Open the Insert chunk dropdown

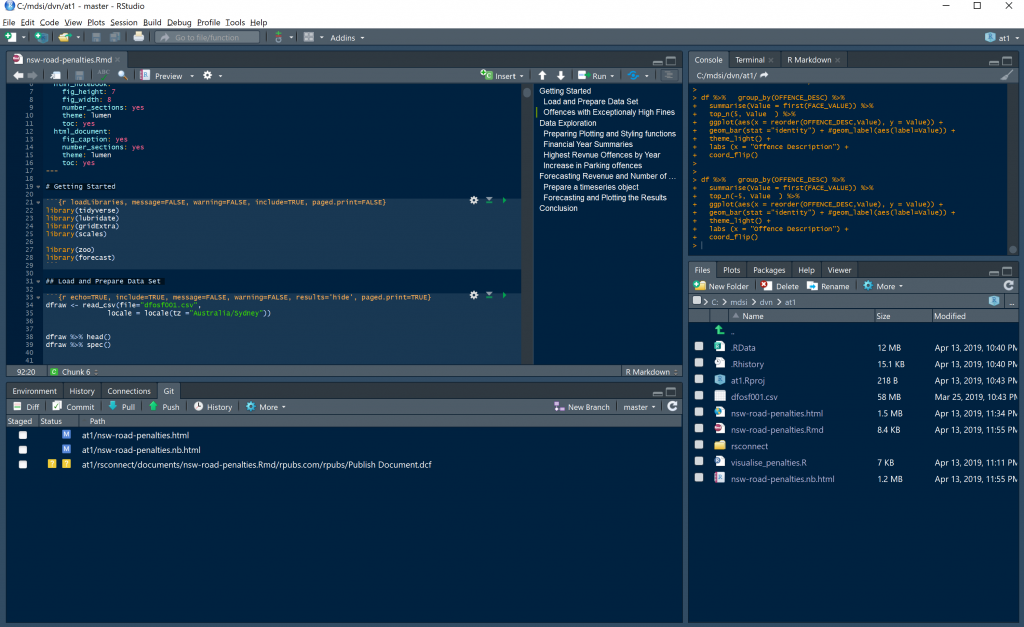click(502, 76)
